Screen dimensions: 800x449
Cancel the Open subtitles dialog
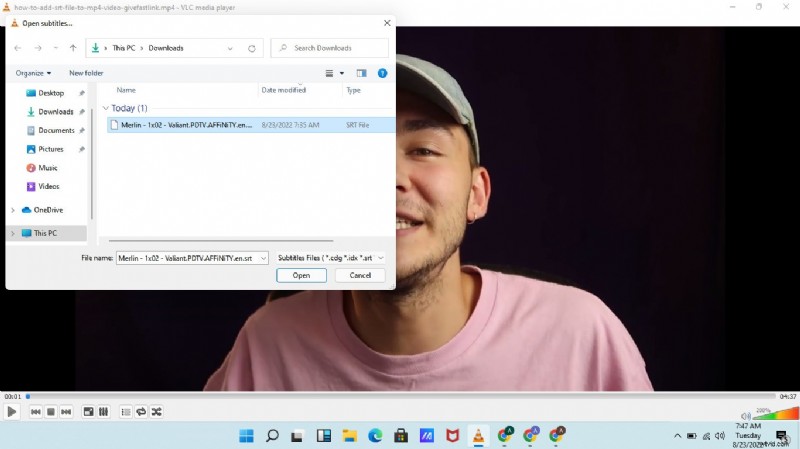[360, 275]
